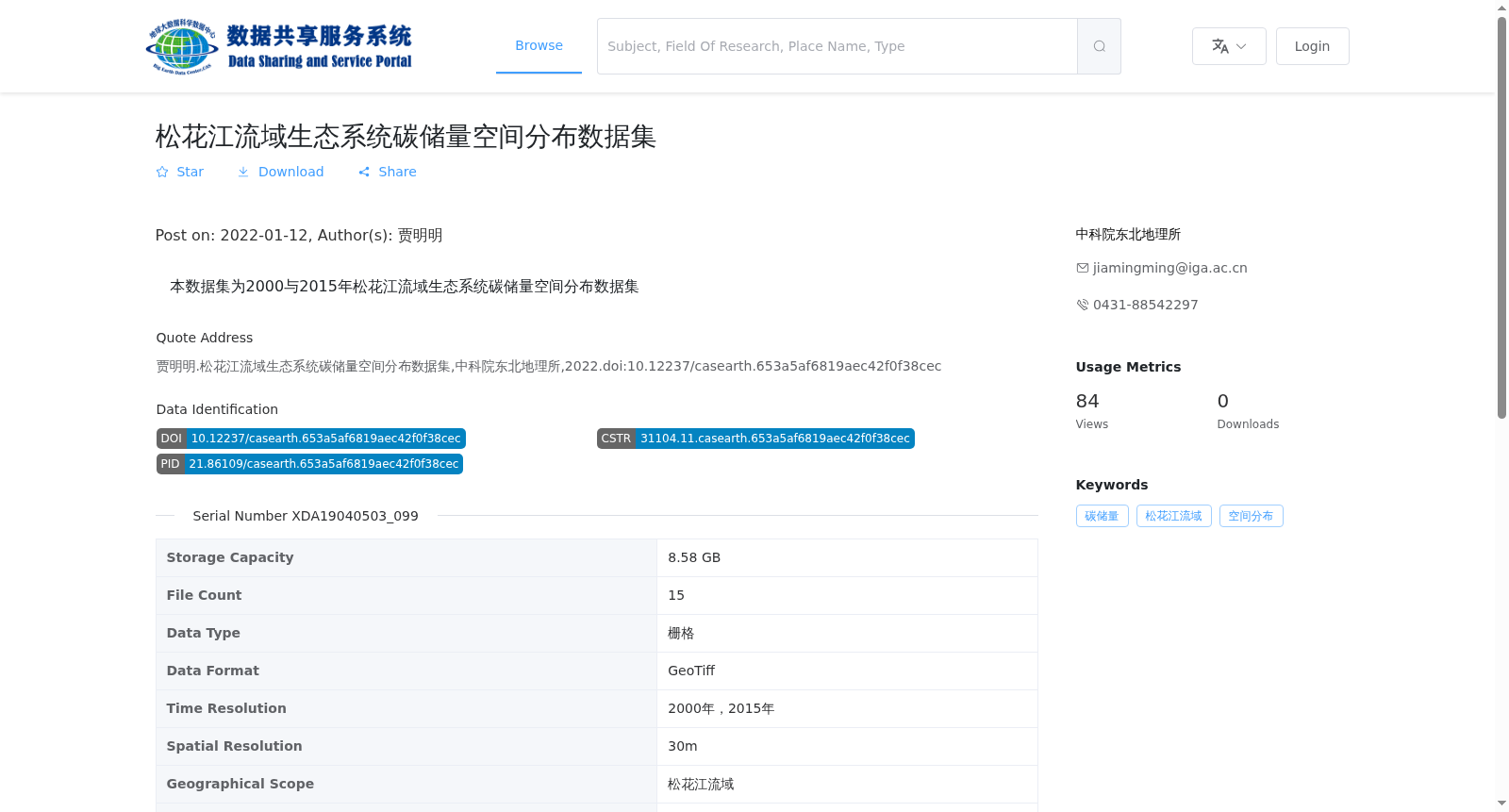Select the 空间分布 keyword tag
The image size is (1509, 812).
pos(1251,516)
